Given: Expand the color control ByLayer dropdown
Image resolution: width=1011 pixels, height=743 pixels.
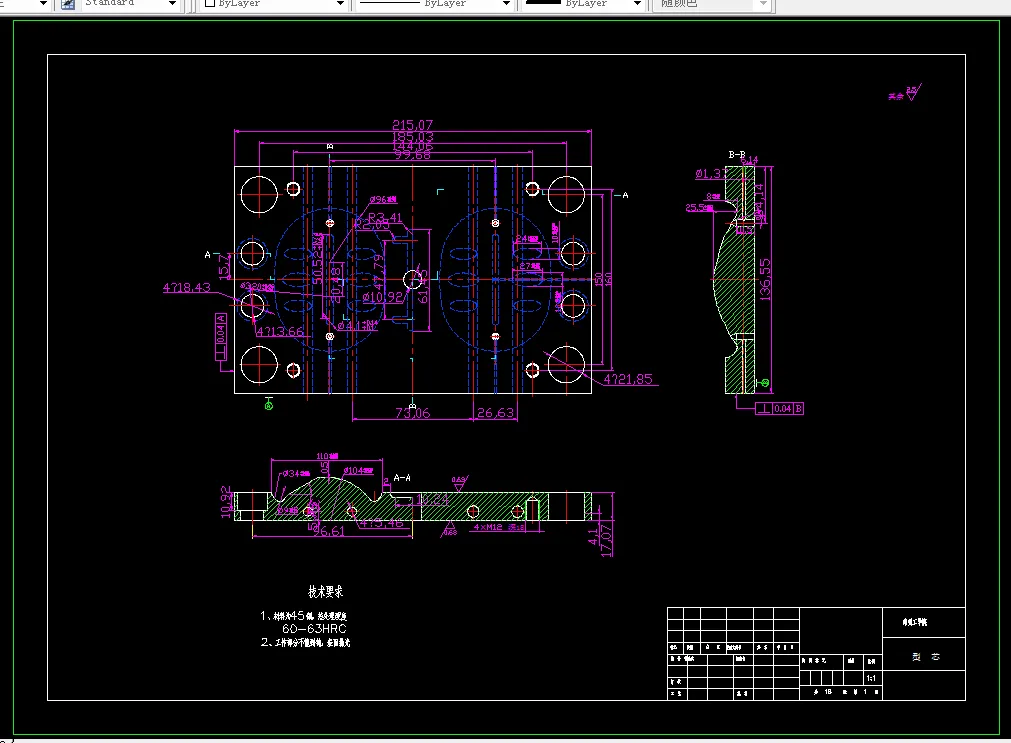Looking at the screenshot, I should click(x=340, y=4).
